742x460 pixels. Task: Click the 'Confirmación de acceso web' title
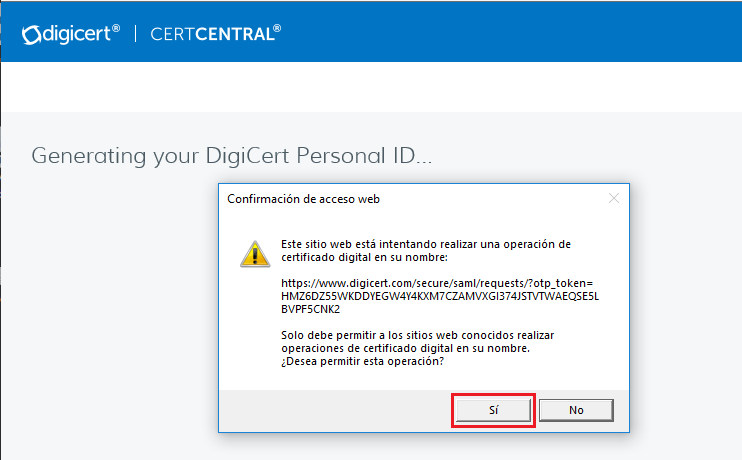[303, 199]
